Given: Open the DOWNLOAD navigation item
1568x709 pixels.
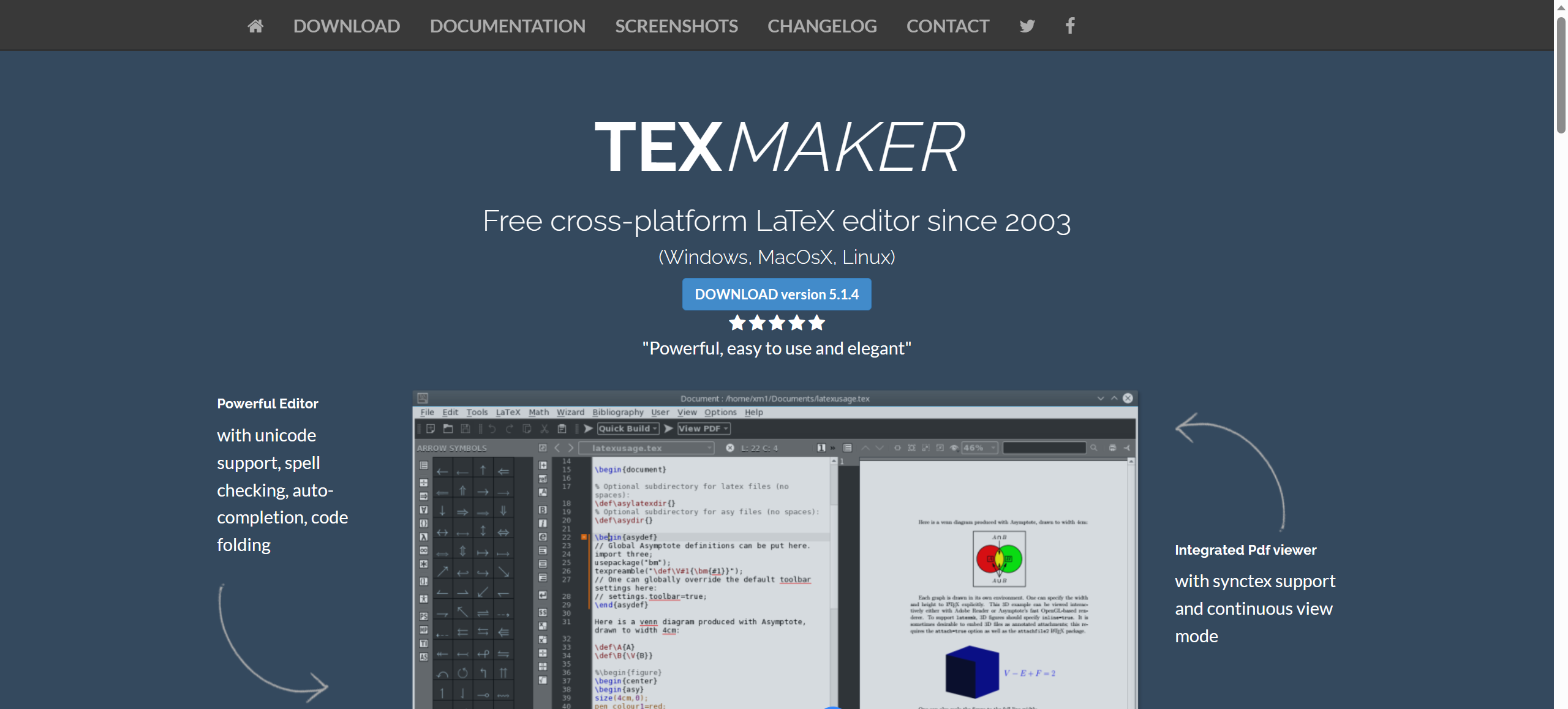Looking at the screenshot, I should click(347, 26).
